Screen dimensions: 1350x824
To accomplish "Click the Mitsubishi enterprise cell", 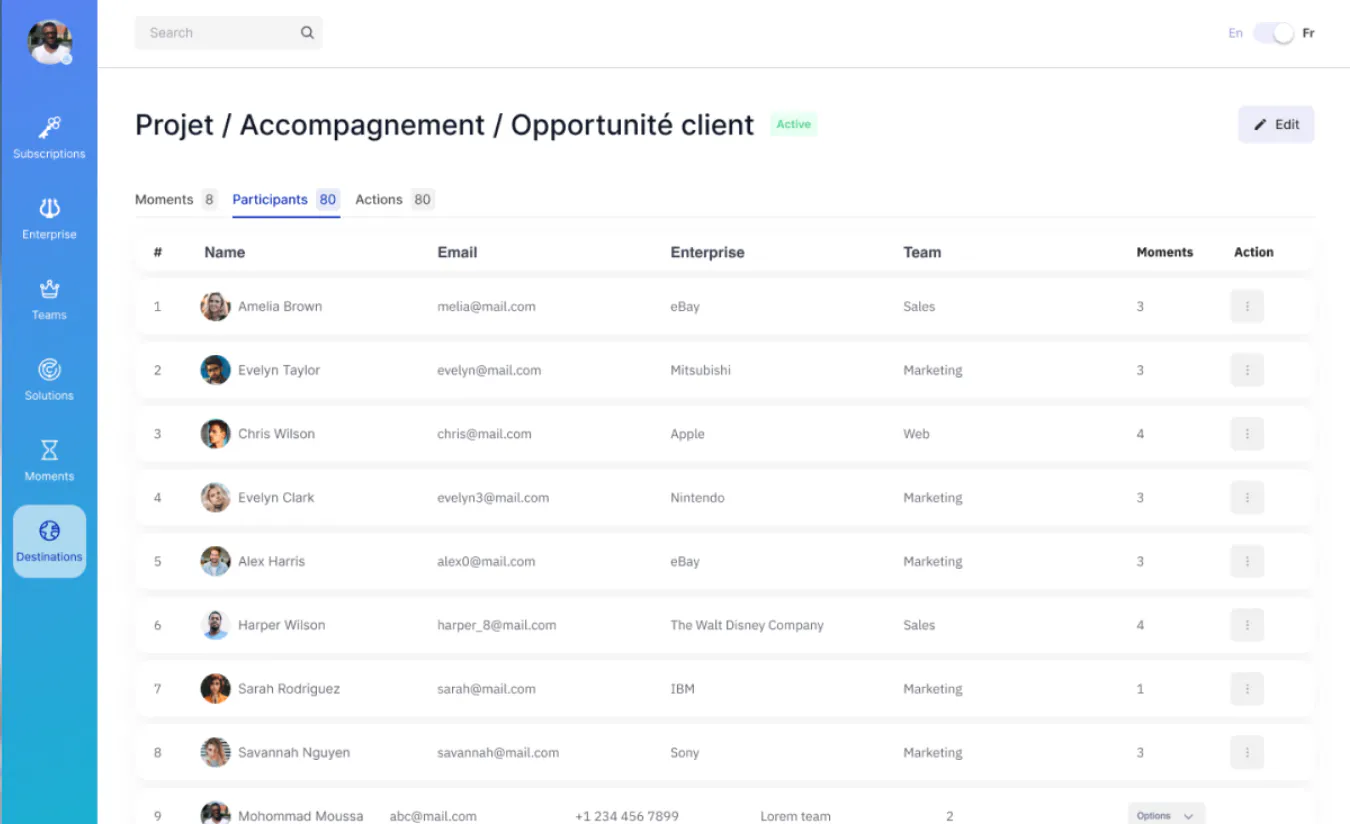I will coord(700,370).
